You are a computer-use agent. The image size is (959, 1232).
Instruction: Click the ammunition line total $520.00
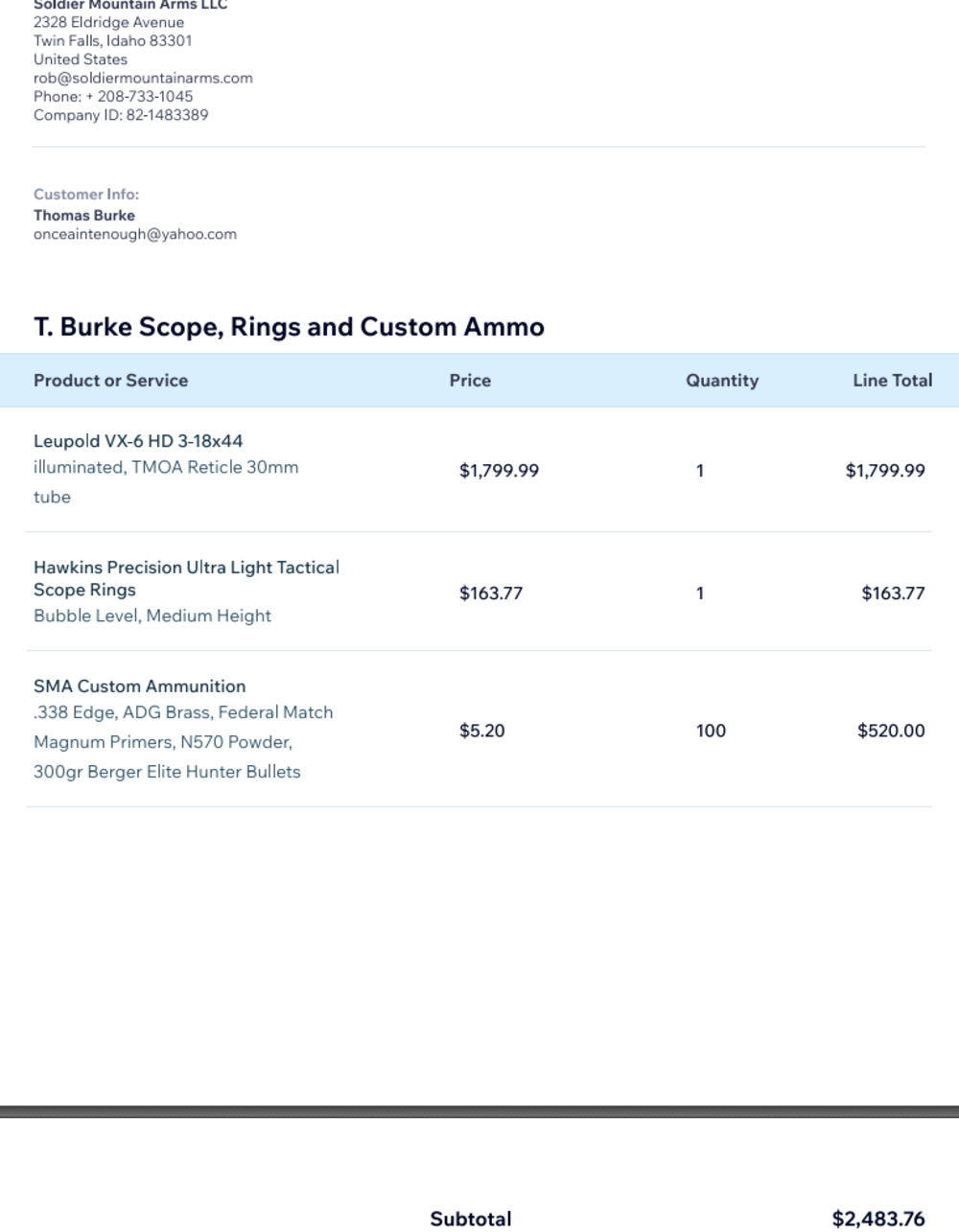(x=891, y=731)
